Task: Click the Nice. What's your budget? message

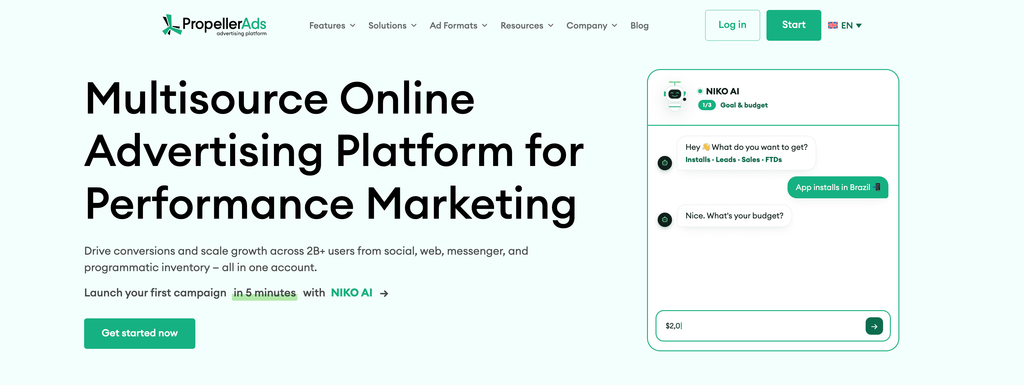Action: pyautogui.click(x=734, y=216)
